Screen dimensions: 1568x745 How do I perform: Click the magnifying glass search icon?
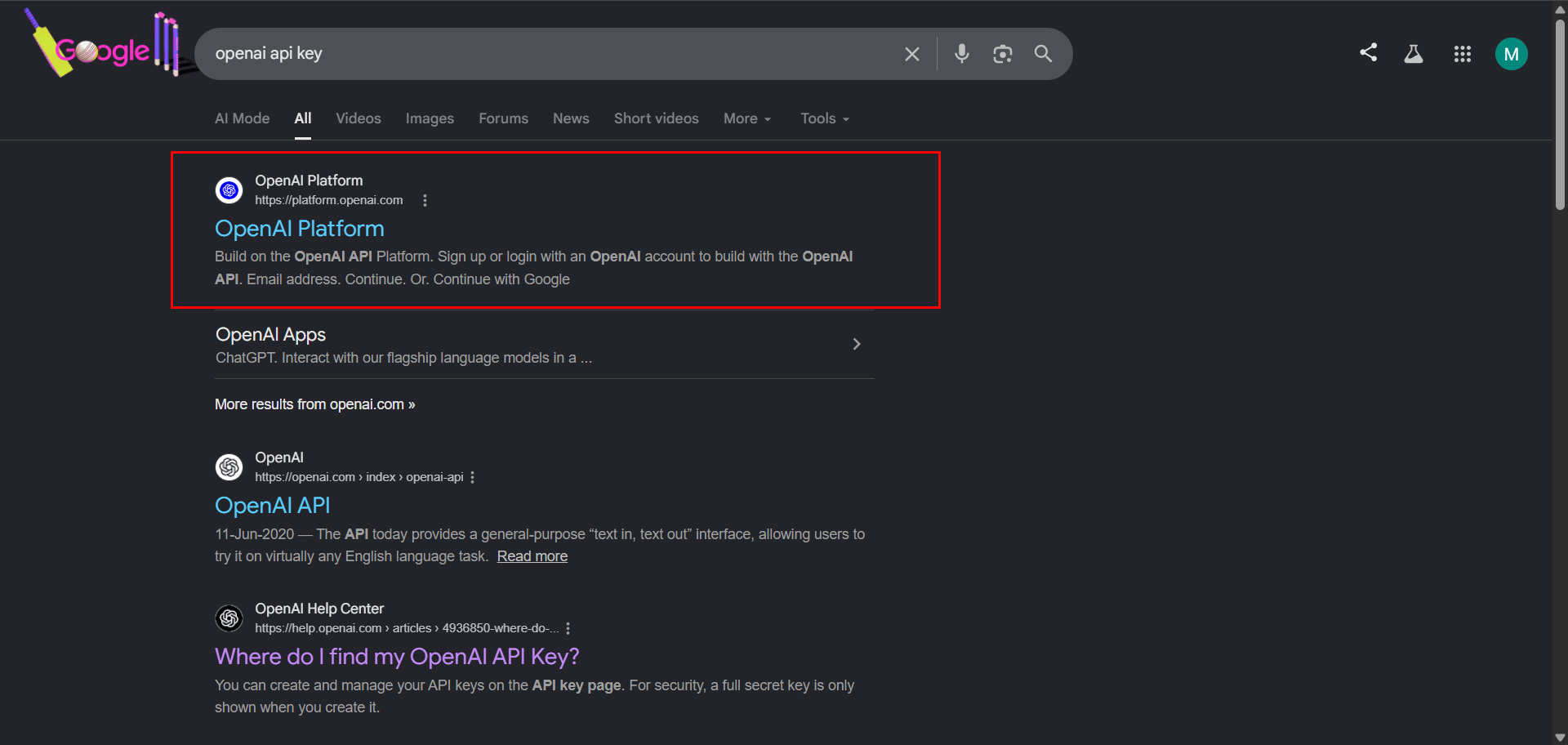[1043, 54]
